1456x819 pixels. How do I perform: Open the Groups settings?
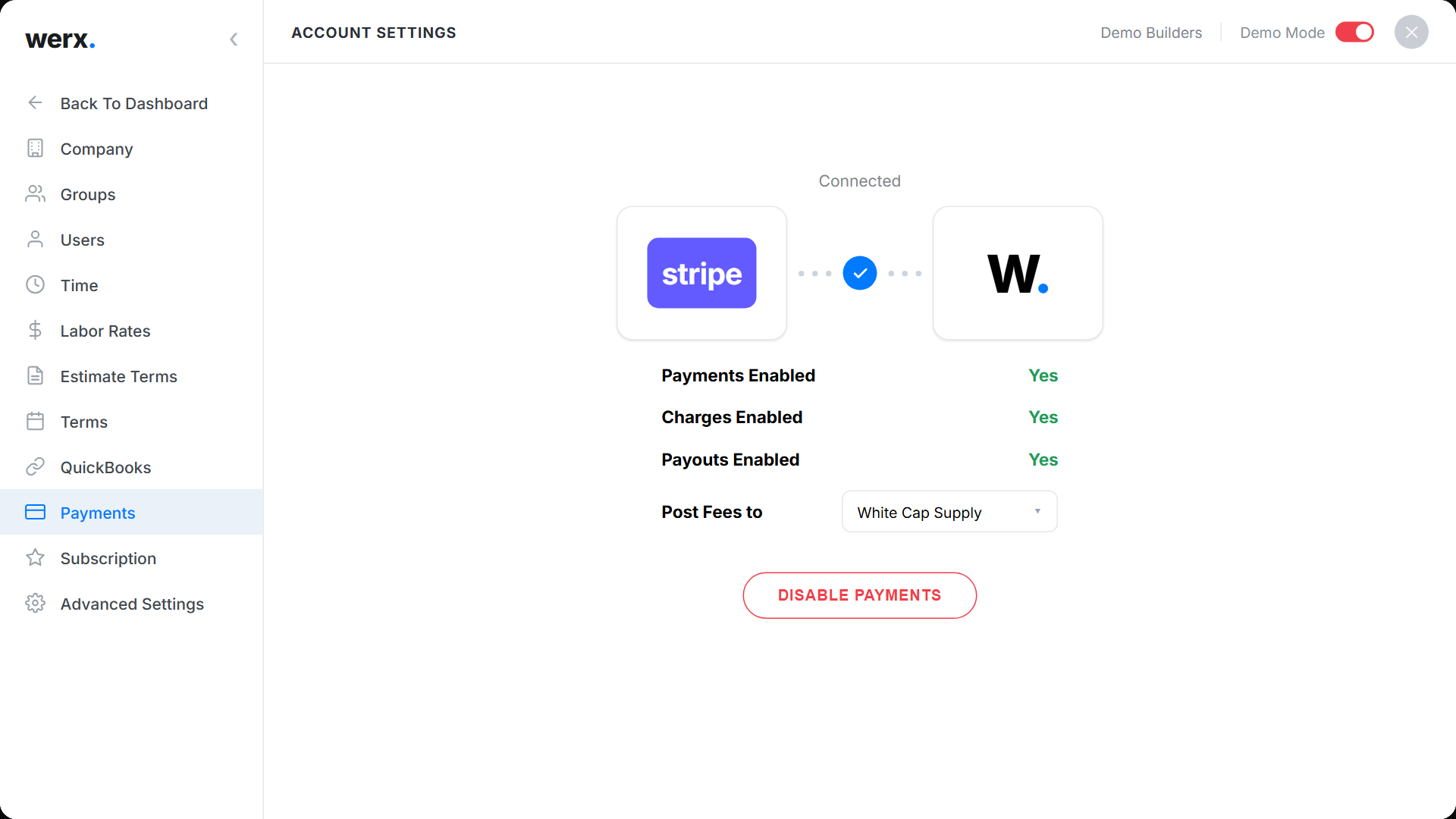[x=132, y=194]
